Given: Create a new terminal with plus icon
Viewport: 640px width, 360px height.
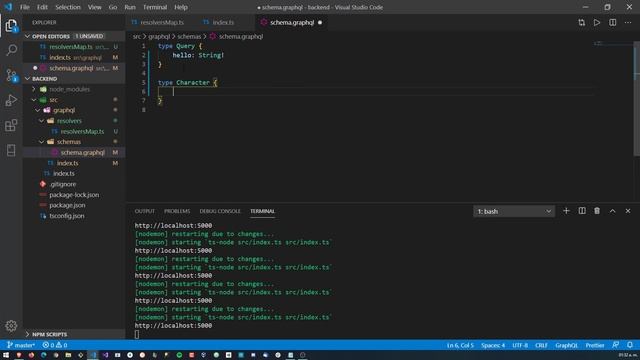Looking at the screenshot, I should [566, 211].
